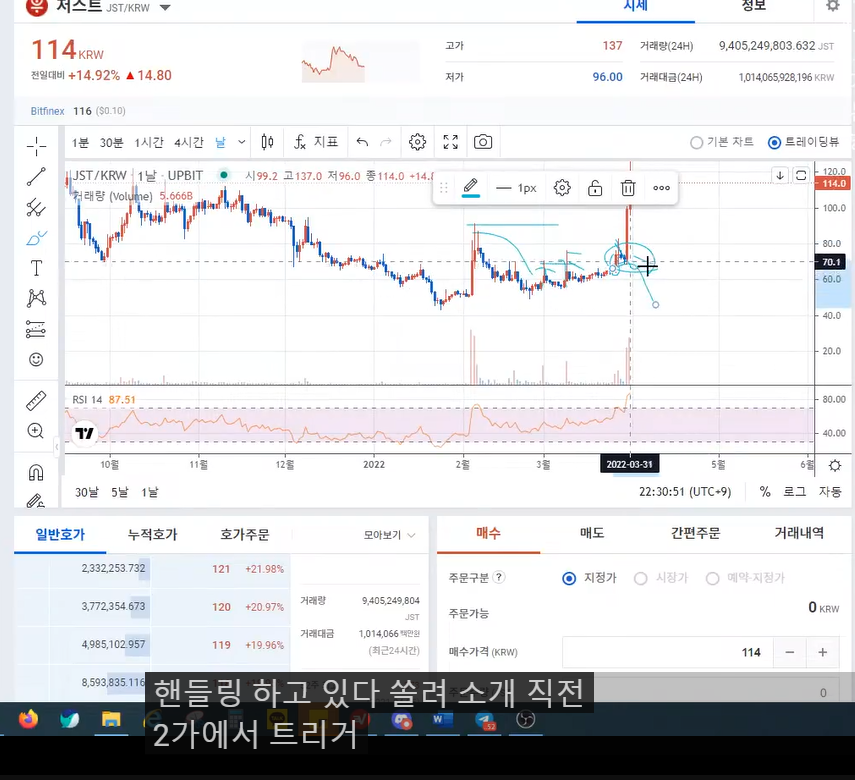Viewport: 855px width, 780px height.
Task: Open drawing settings gear in floating toolbar
Action: click(x=562, y=188)
